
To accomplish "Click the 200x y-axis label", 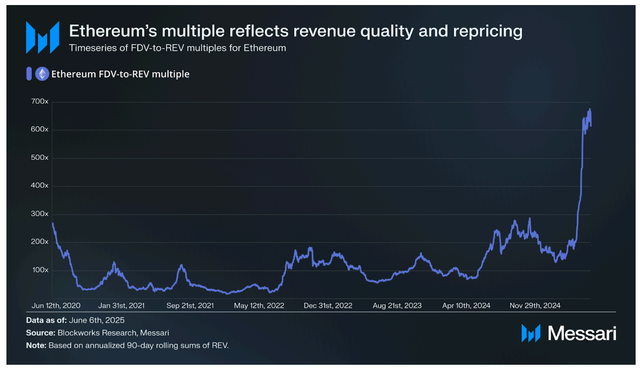I will pyautogui.click(x=39, y=242).
